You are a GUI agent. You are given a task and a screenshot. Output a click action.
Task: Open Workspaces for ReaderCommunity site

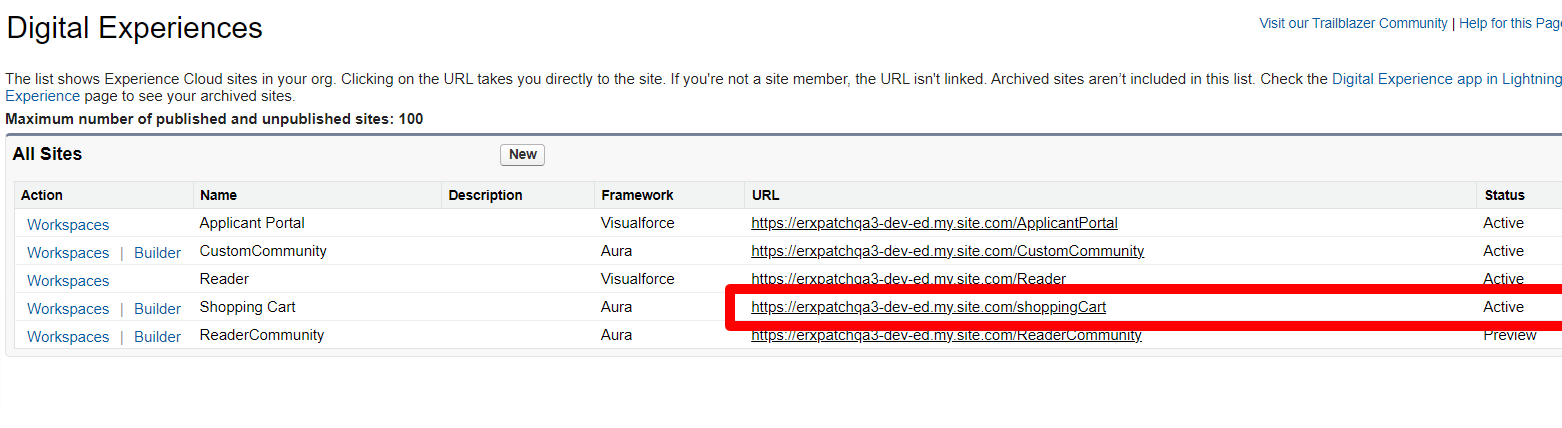tap(68, 337)
